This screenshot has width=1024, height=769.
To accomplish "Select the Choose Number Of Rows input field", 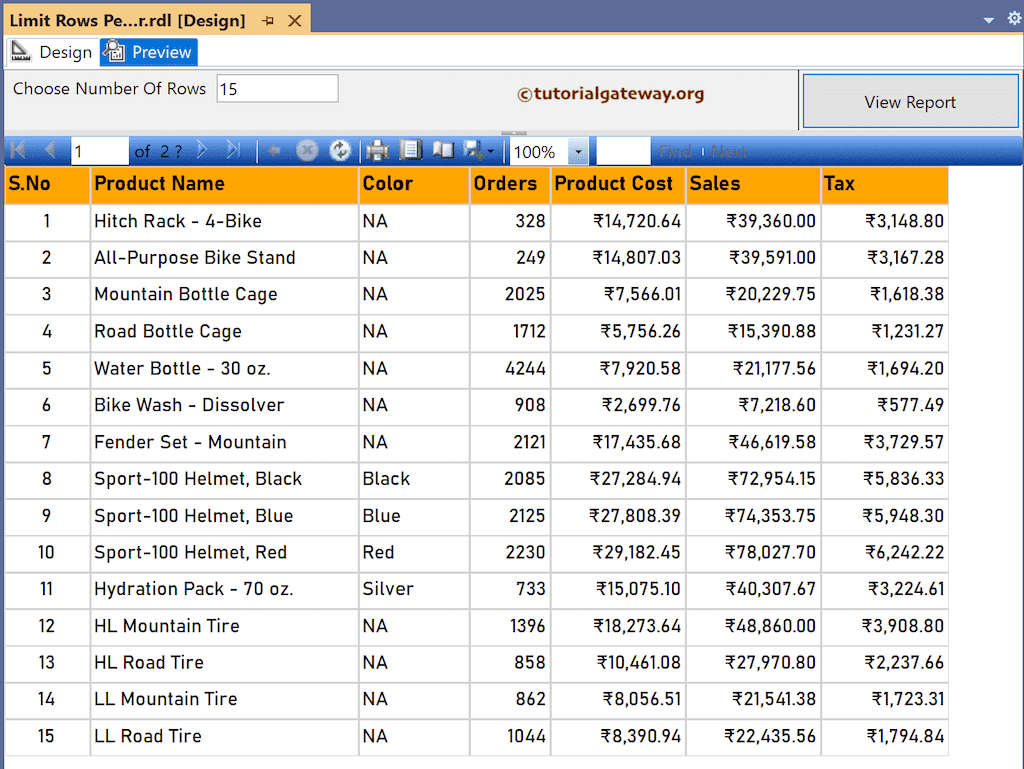I will click(277, 88).
